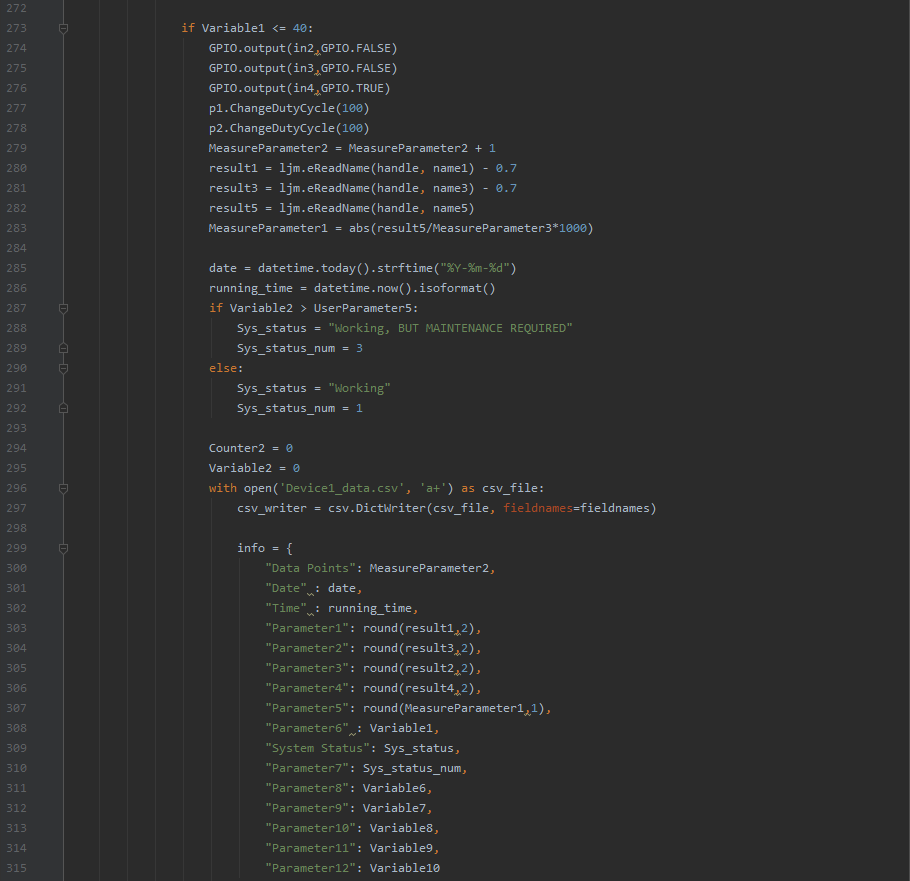Collapse the 'info = {' dictionary fold marker

click(64, 548)
